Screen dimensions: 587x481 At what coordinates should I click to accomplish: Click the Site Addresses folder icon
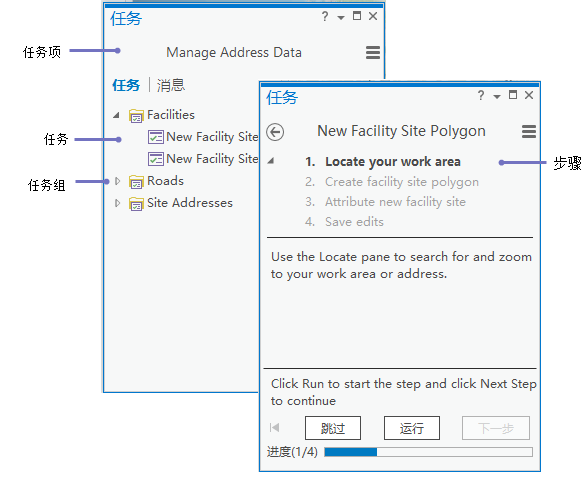pos(136,204)
